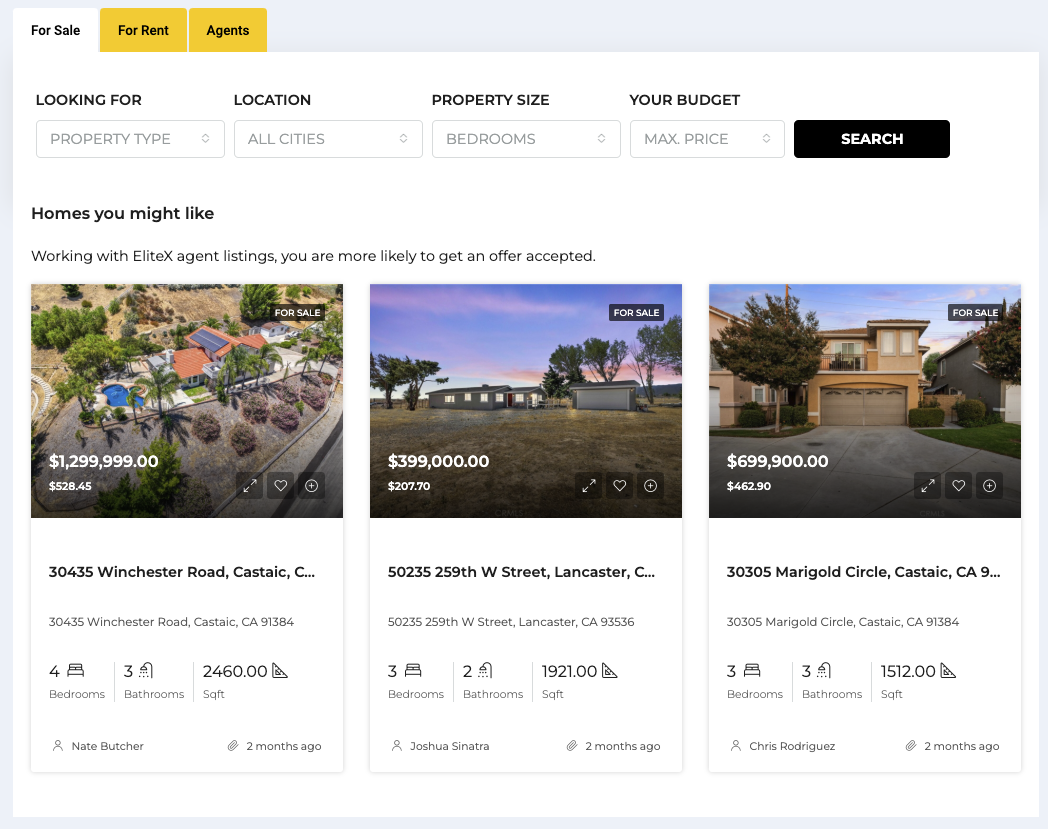Click the paperclip icon on 259th W Street card
1048x829 pixels.
coord(571,745)
